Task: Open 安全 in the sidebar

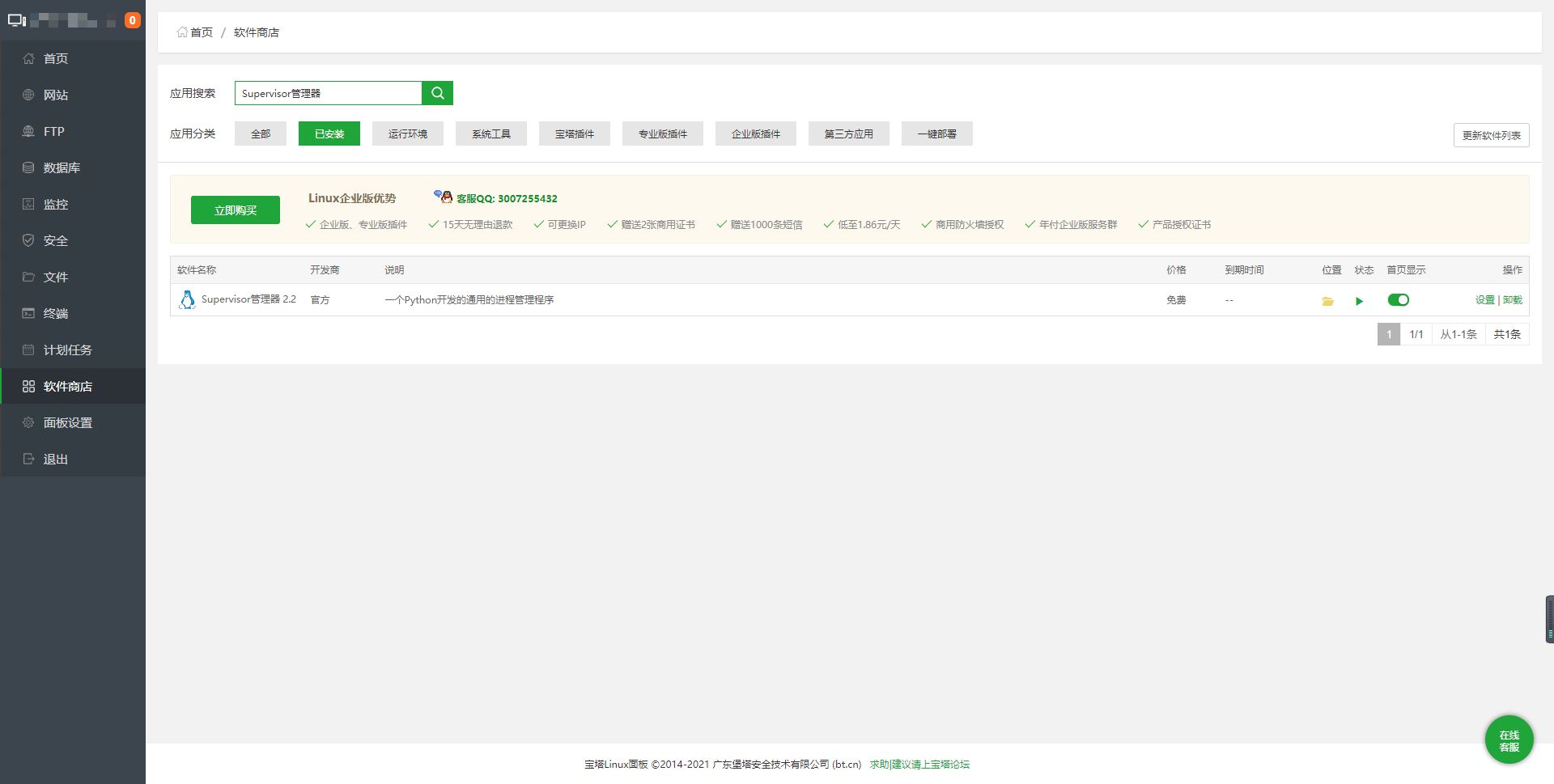Action: coord(73,240)
